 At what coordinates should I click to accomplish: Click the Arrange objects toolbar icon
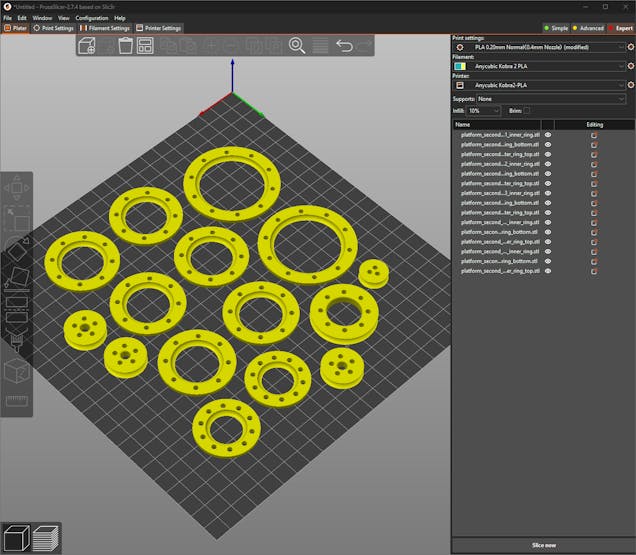[x=145, y=46]
